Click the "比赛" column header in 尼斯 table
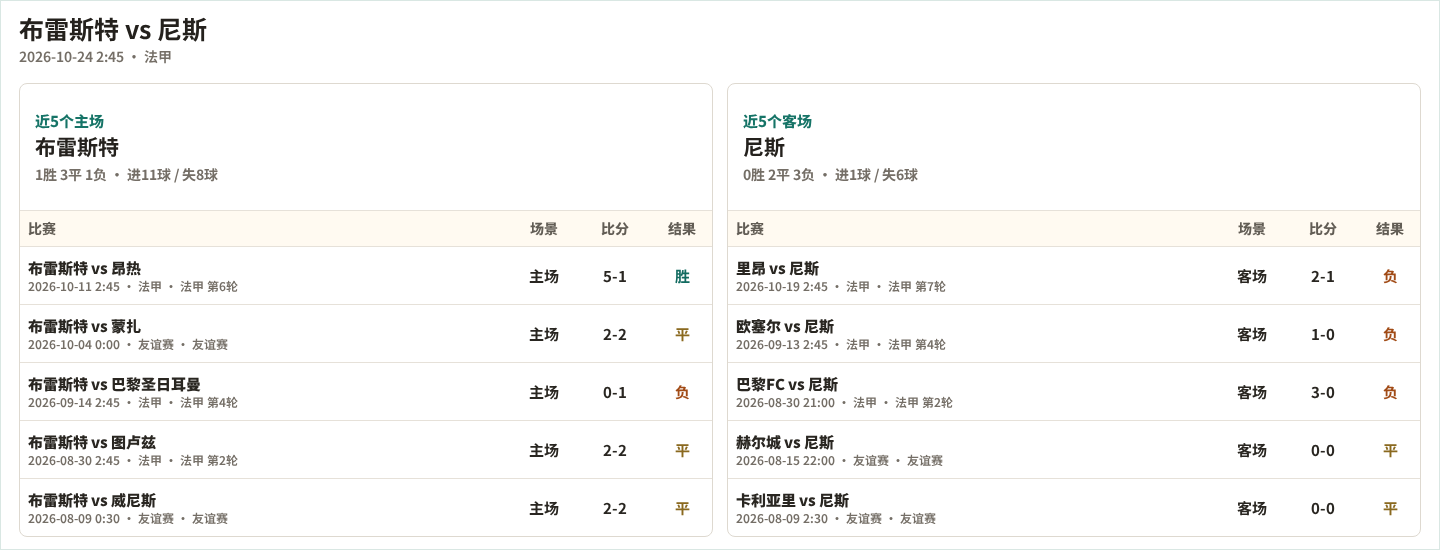Screen dimensions: 1440x550 tap(750, 229)
